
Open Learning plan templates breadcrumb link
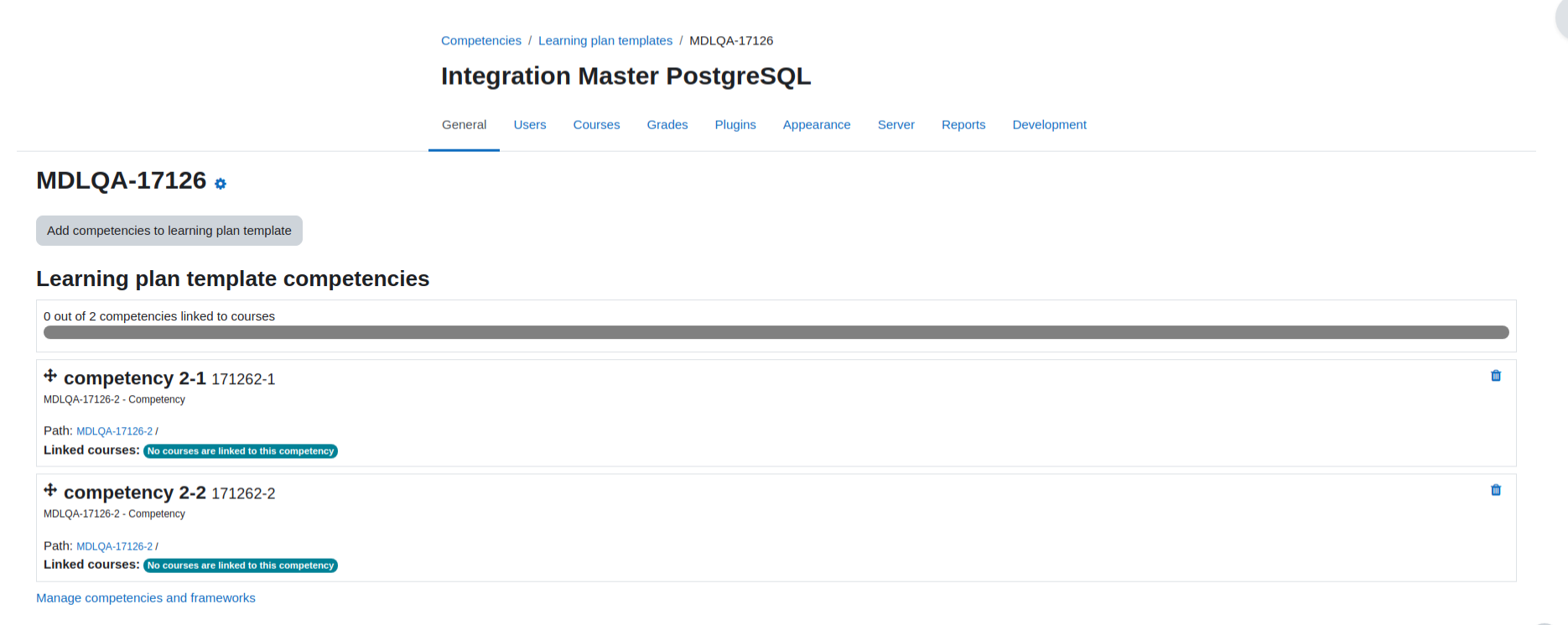(x=605, y=40)
